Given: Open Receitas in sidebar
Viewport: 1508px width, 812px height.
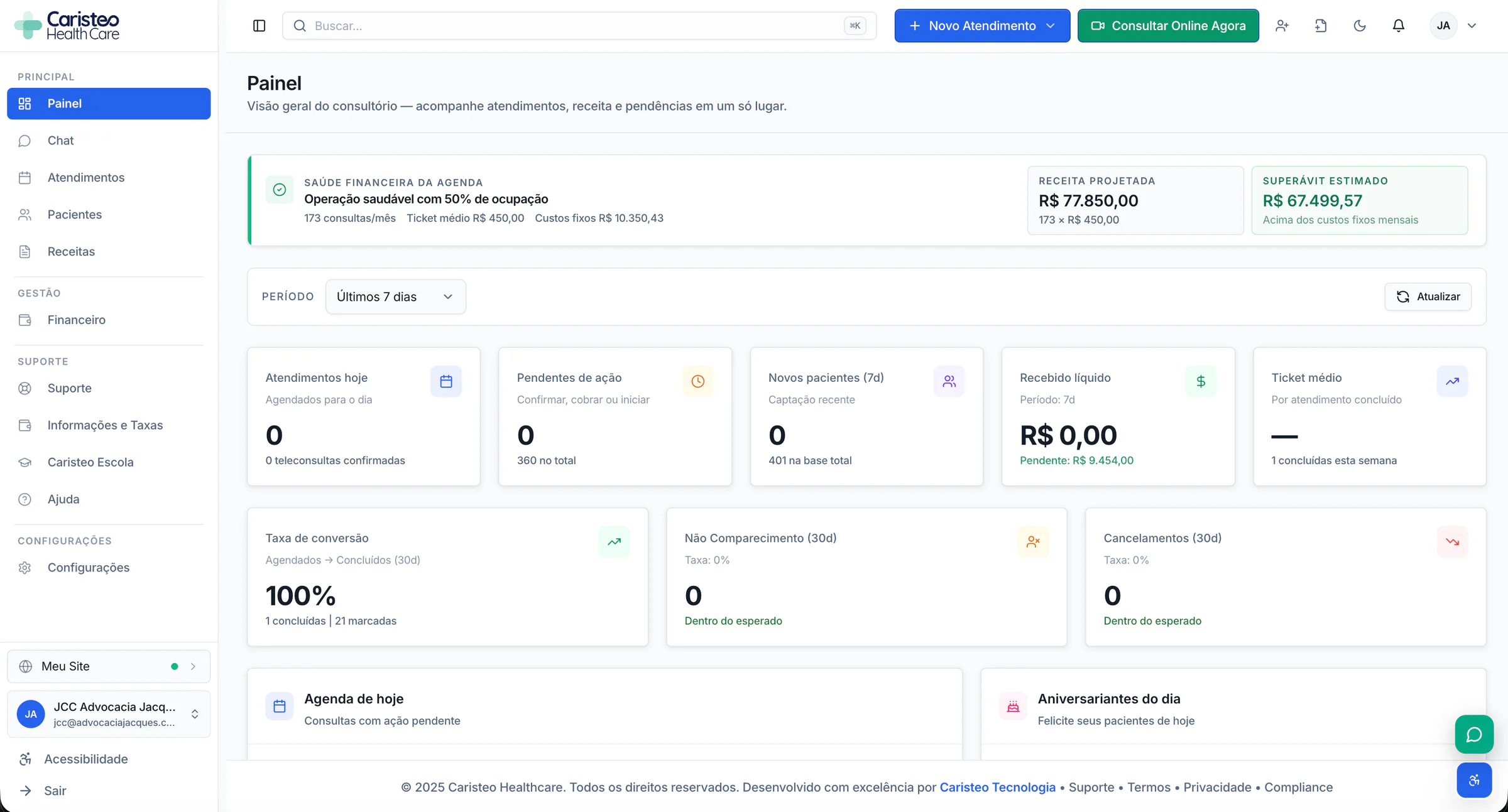Looking at the screenshot, I should click(109, 252).
